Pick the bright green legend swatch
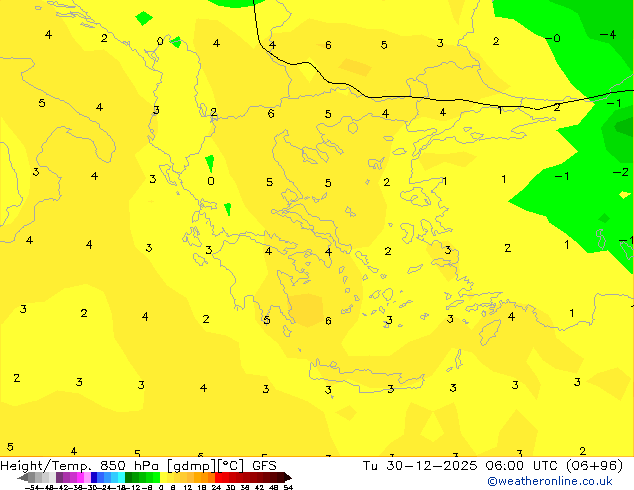The width and height of the screenshot is (634, 490). pos(150,477)
